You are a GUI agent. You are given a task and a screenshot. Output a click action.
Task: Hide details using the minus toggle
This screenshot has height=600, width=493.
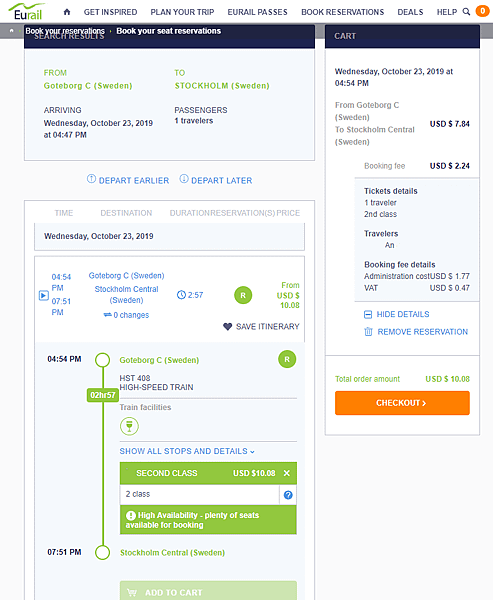pyautogui.click(x=368, y=315)
